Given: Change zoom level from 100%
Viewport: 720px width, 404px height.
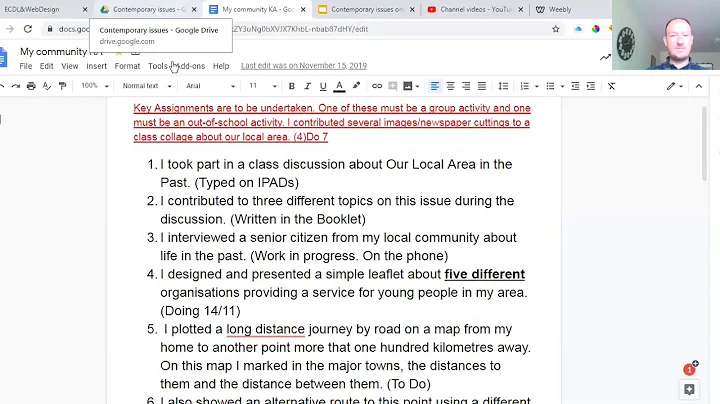Looking at the screenshot, I should 95,86.
